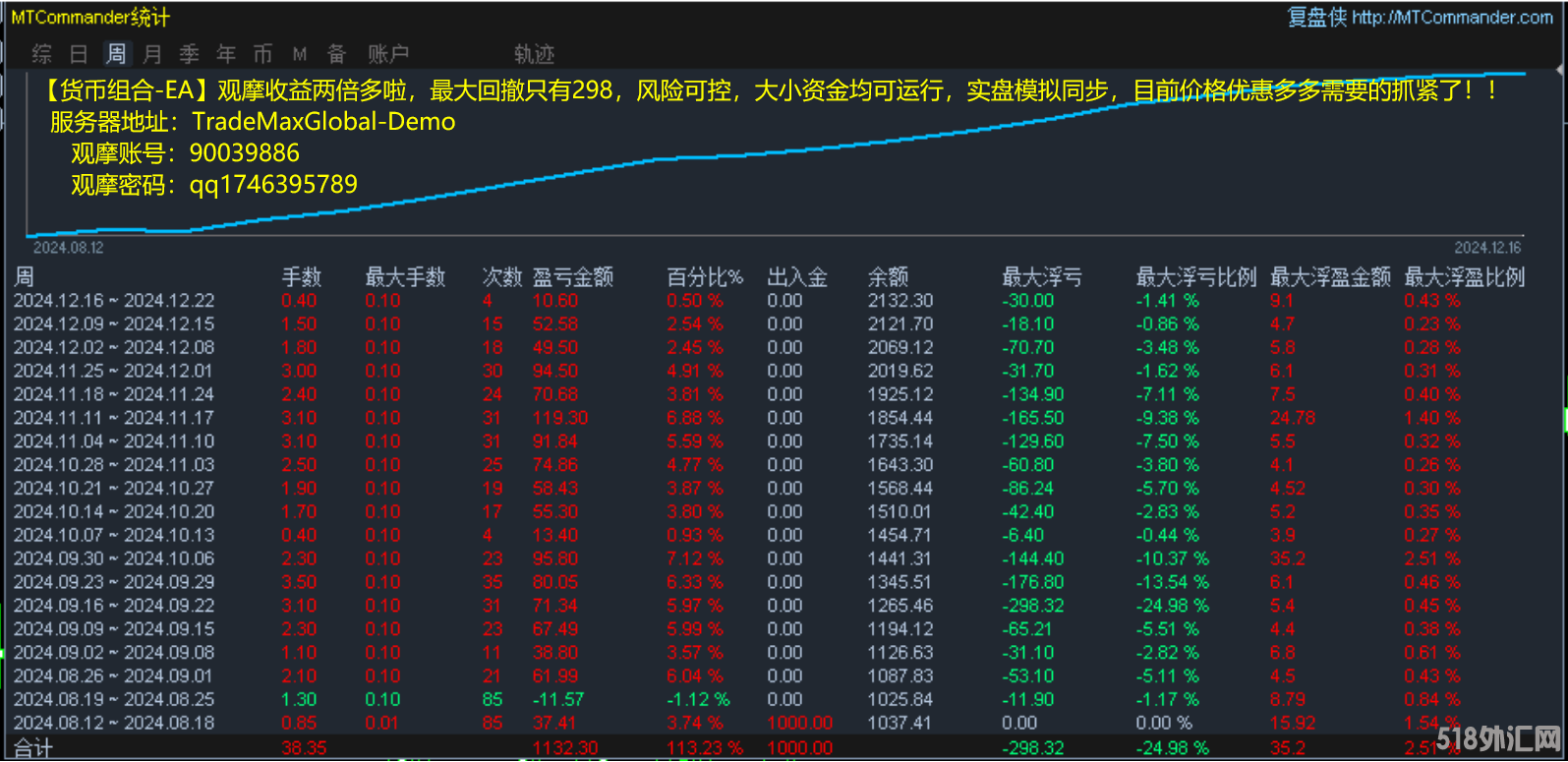This screenshot has width=1568, height=762.
Task: Click the 2024.12.16 end date on chart
Action: [1487, 248]
